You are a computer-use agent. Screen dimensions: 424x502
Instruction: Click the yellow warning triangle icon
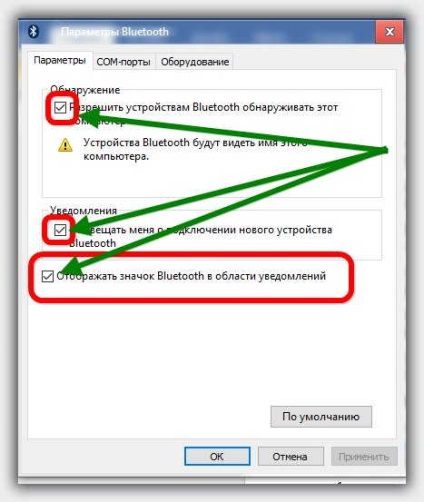pyautogui.click(x=65, y=146)
